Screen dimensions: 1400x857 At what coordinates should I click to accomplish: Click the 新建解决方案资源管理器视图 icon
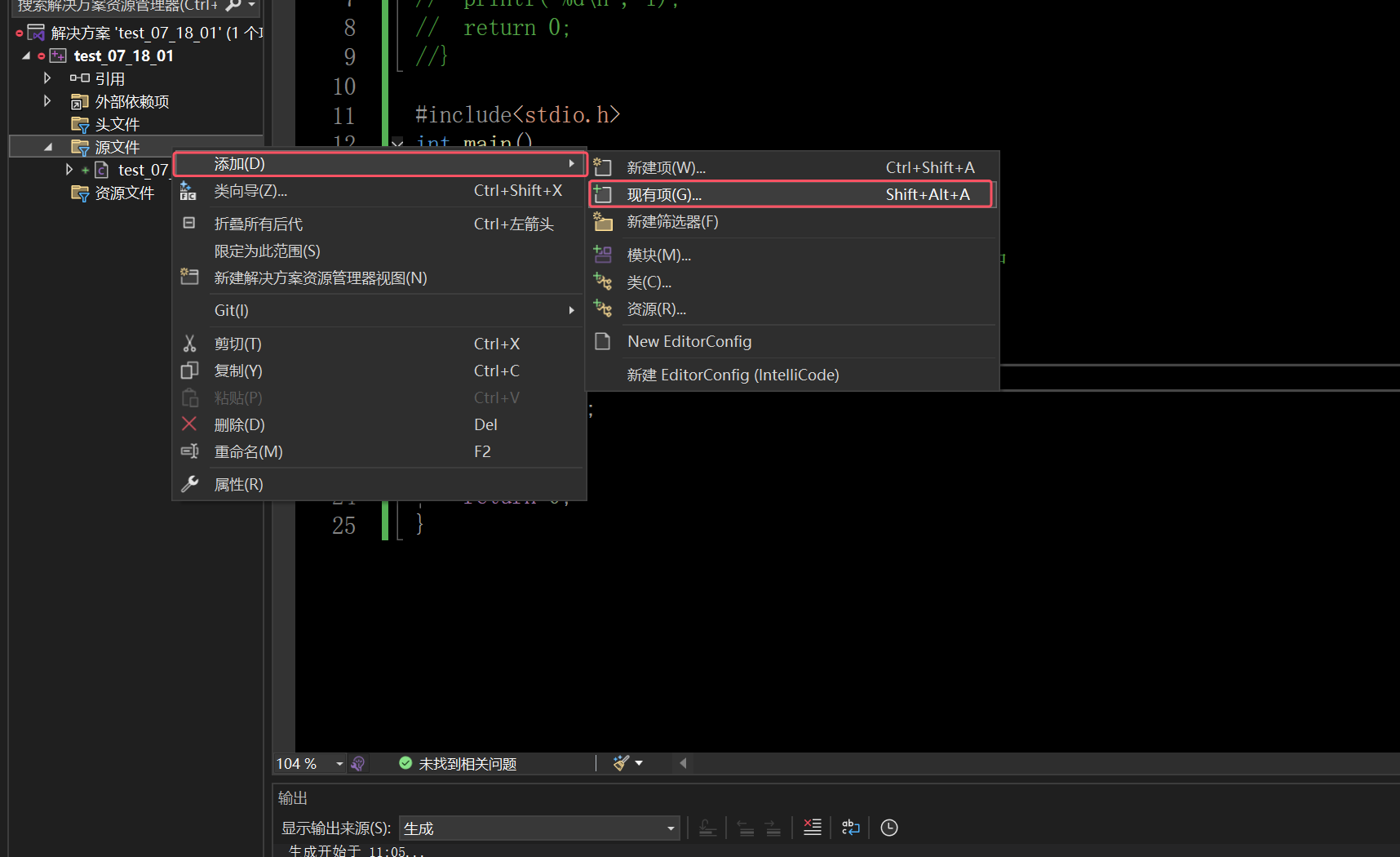[x=189, y=277]
